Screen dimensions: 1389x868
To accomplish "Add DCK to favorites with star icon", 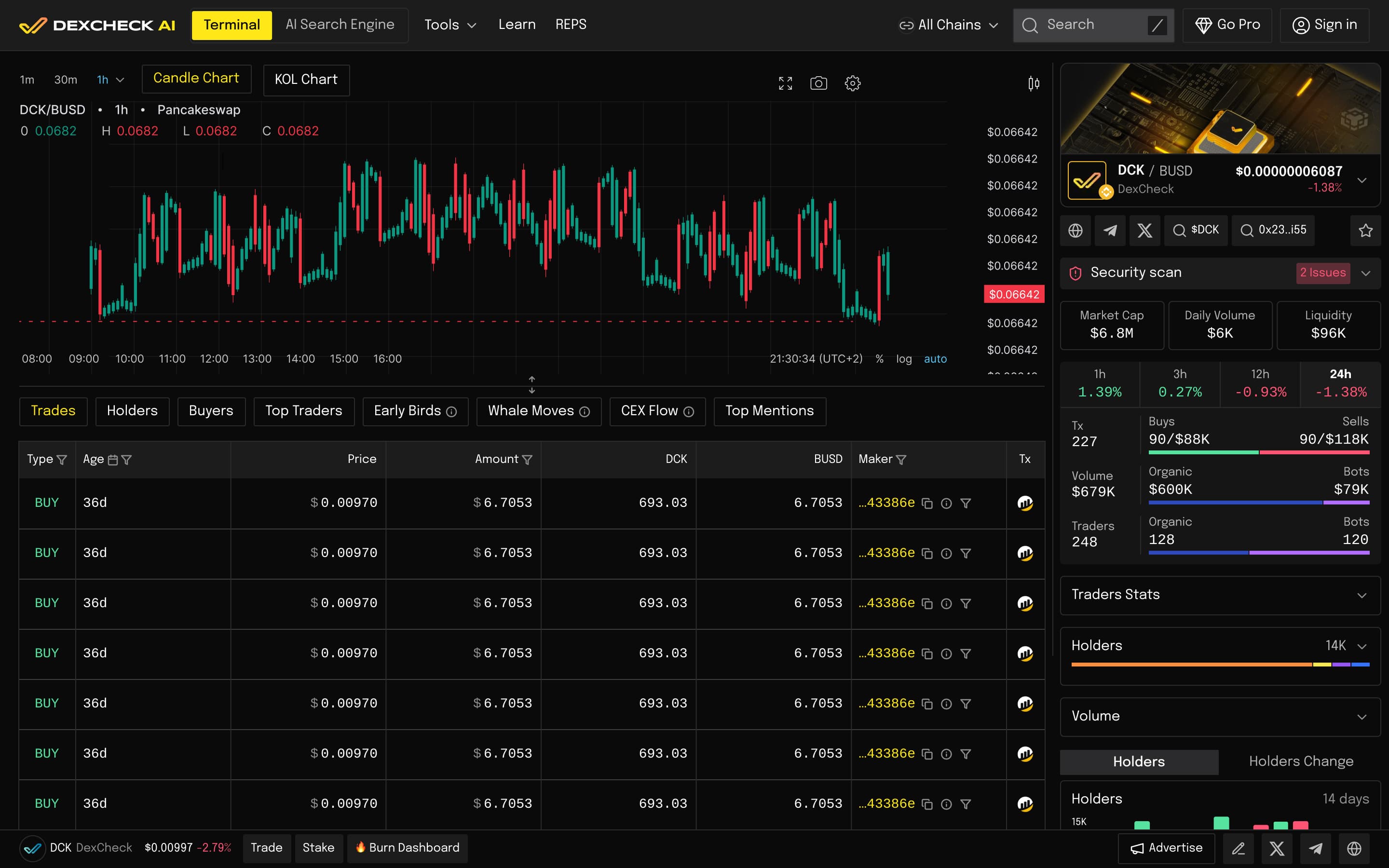I will coord(1365,230).
